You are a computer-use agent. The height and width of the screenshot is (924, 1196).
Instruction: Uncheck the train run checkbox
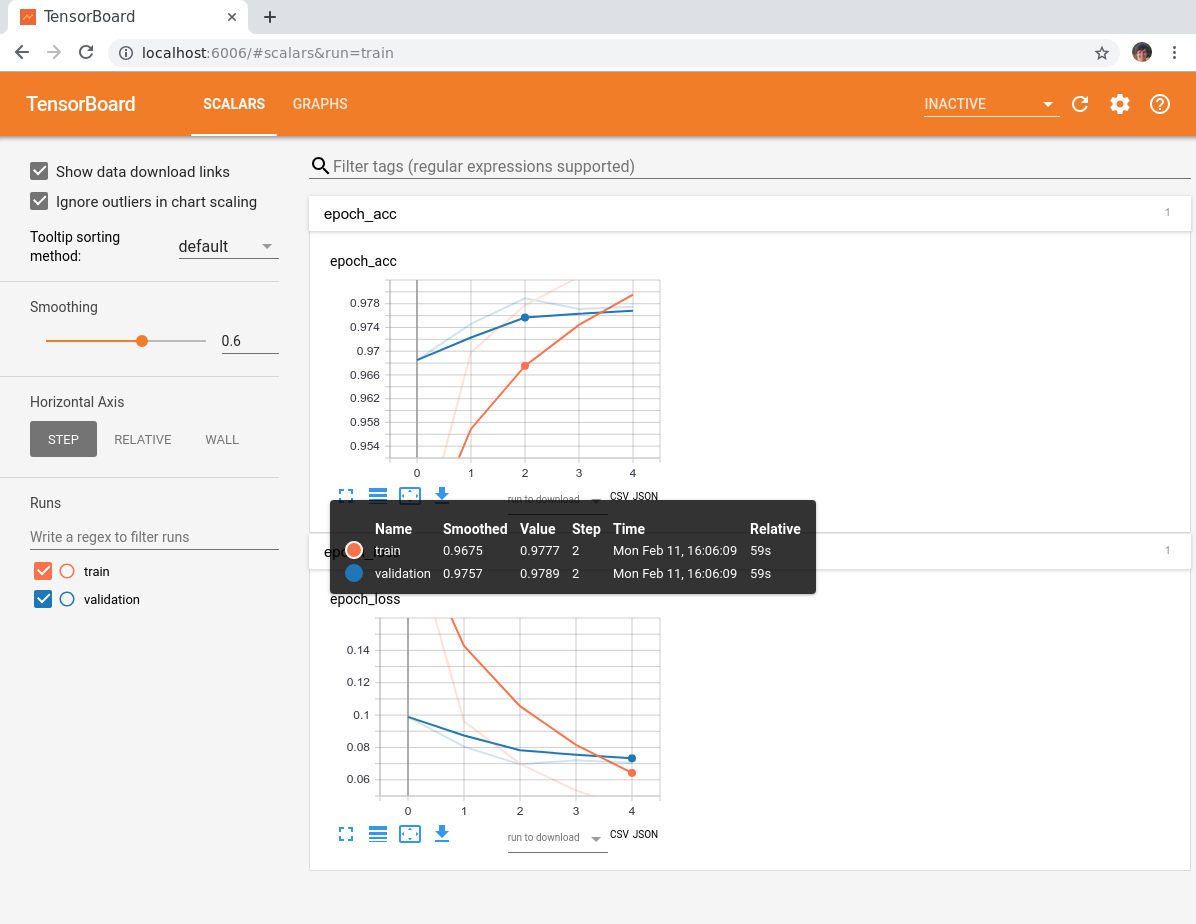[x=43, y=571]
